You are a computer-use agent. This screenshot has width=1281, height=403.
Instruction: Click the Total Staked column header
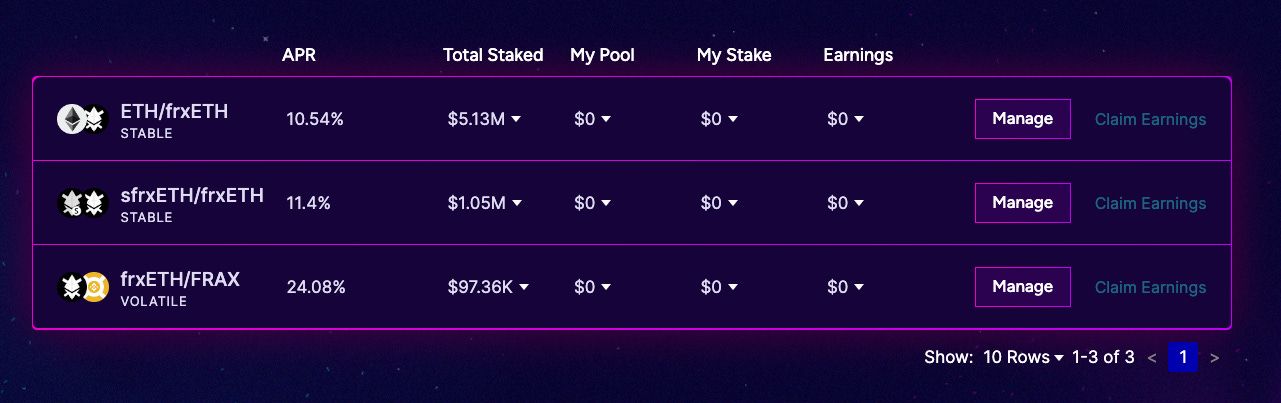[493, 55]
